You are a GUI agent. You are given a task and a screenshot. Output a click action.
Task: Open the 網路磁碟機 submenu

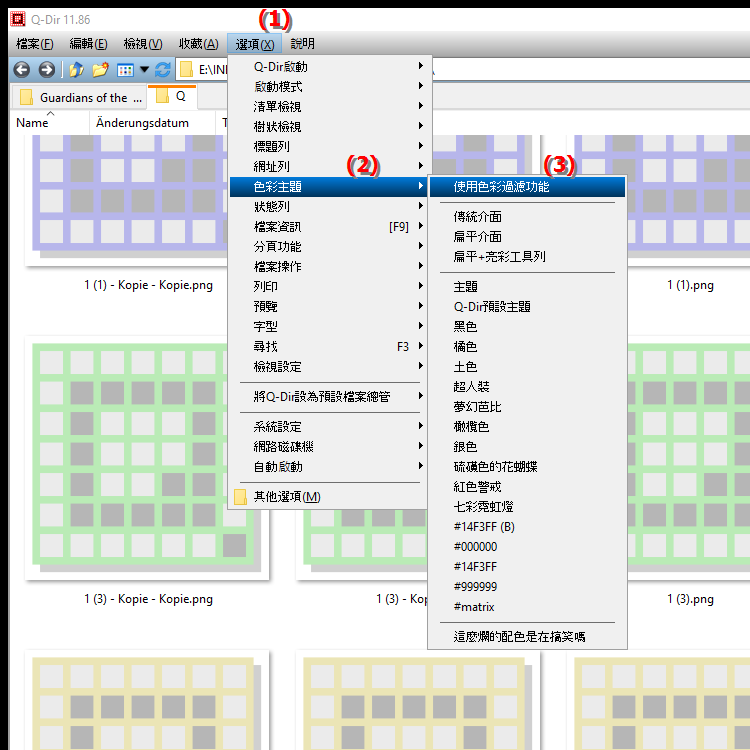pyautogui.click(x=330, y=447)
